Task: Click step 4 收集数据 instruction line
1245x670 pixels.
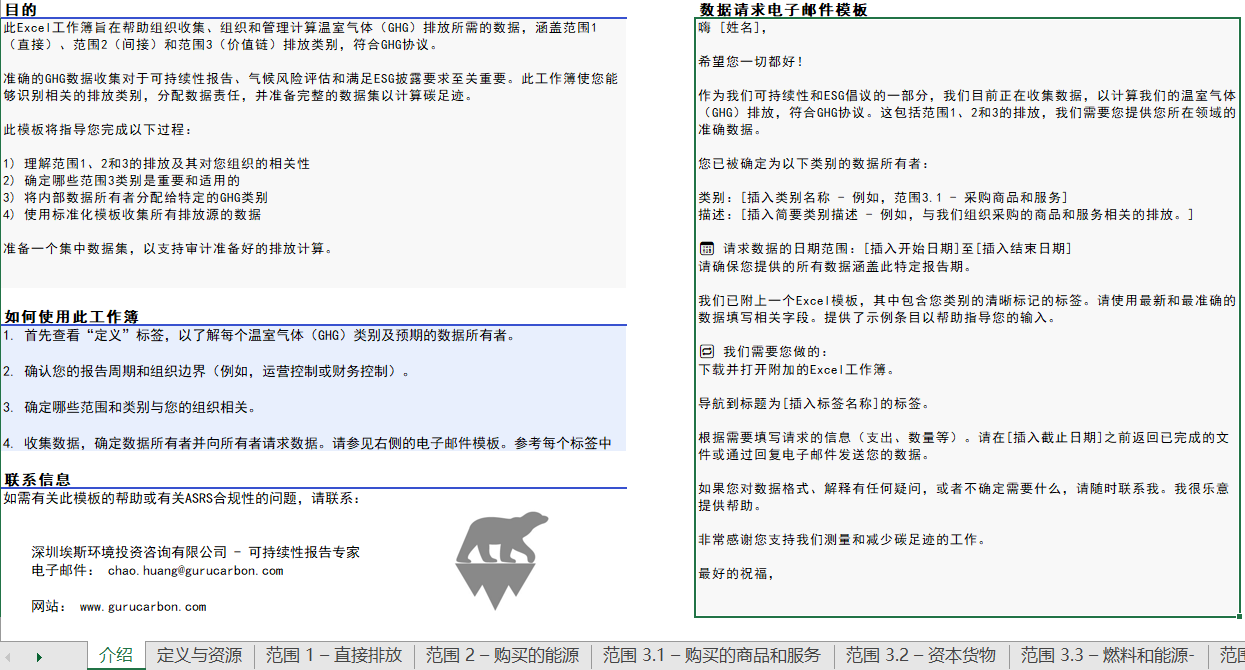Action: tap(307, 443)
